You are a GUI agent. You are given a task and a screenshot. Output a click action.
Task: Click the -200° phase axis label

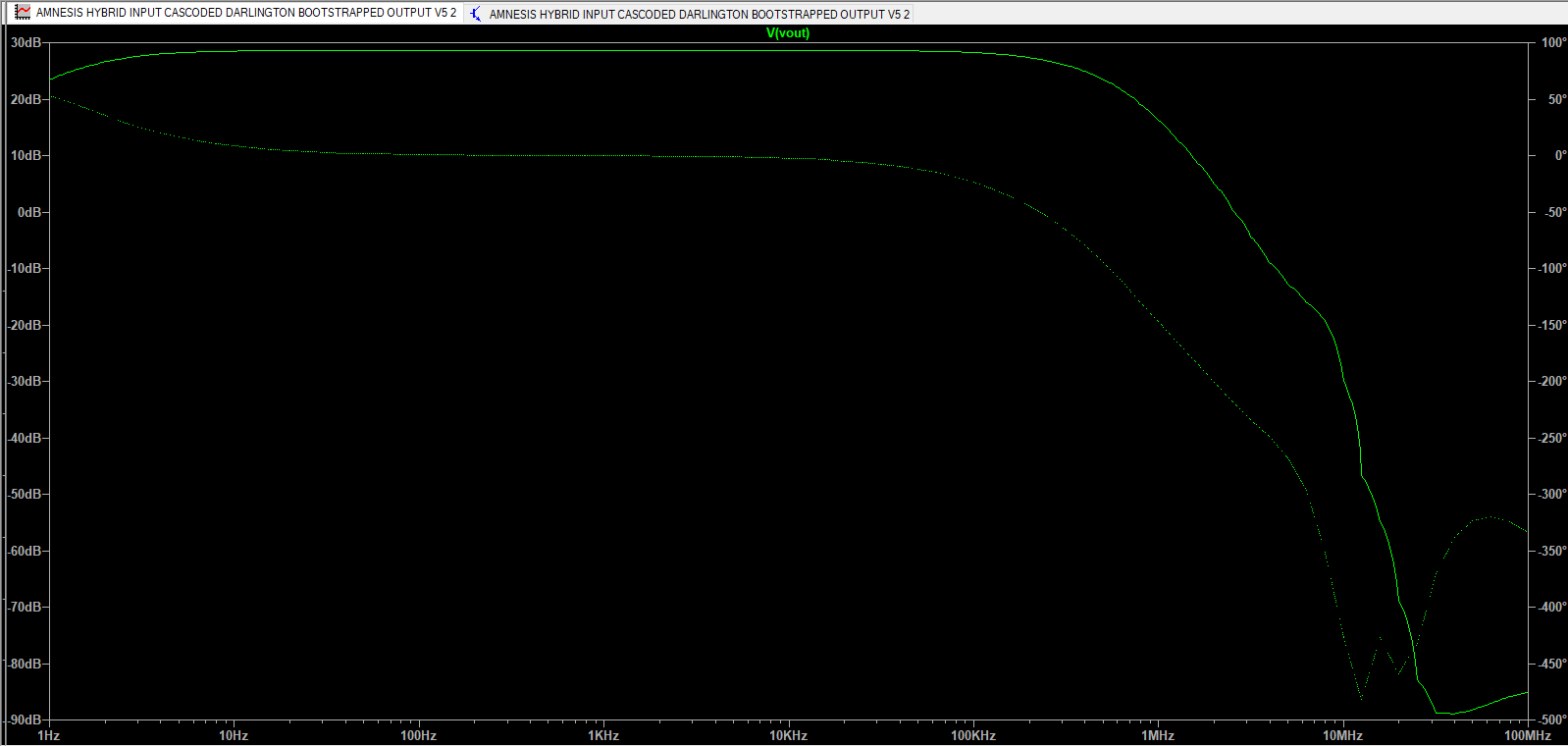tap(1551, 382)
